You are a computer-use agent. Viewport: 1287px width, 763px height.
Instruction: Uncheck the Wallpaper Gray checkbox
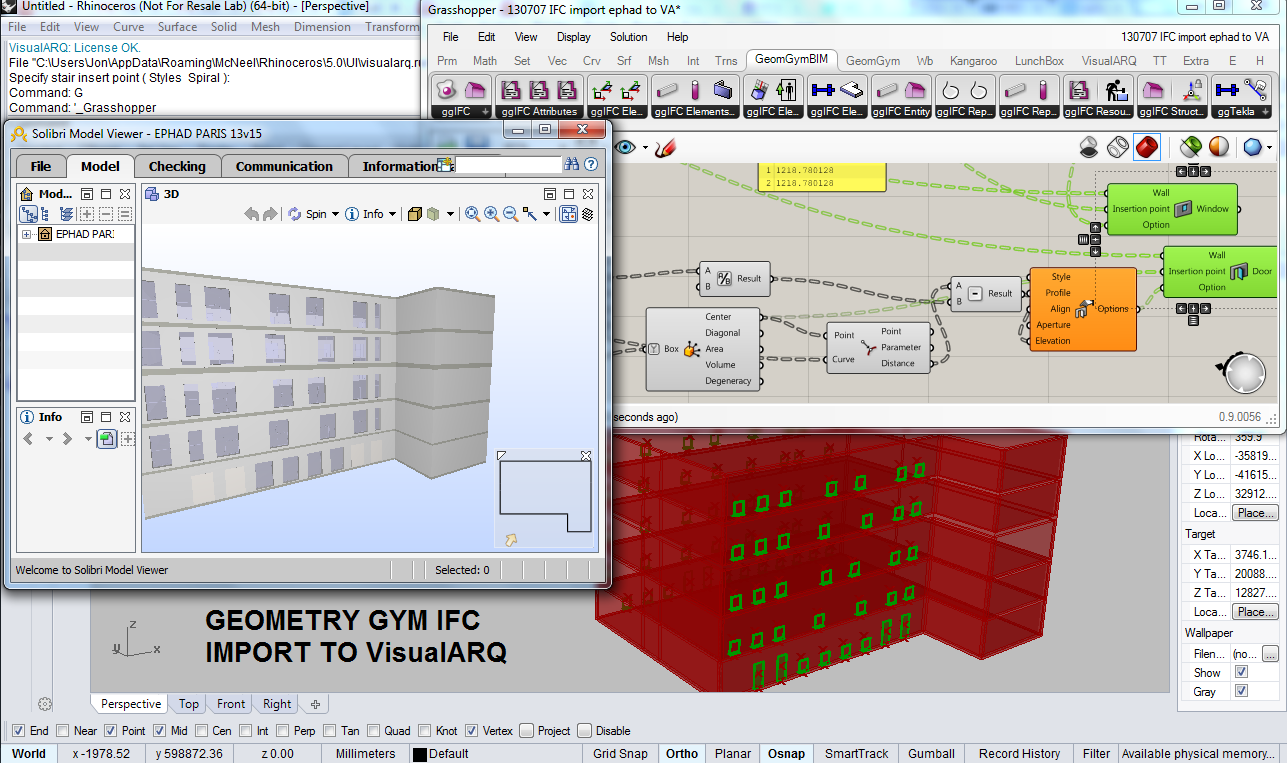[1241, 691]
